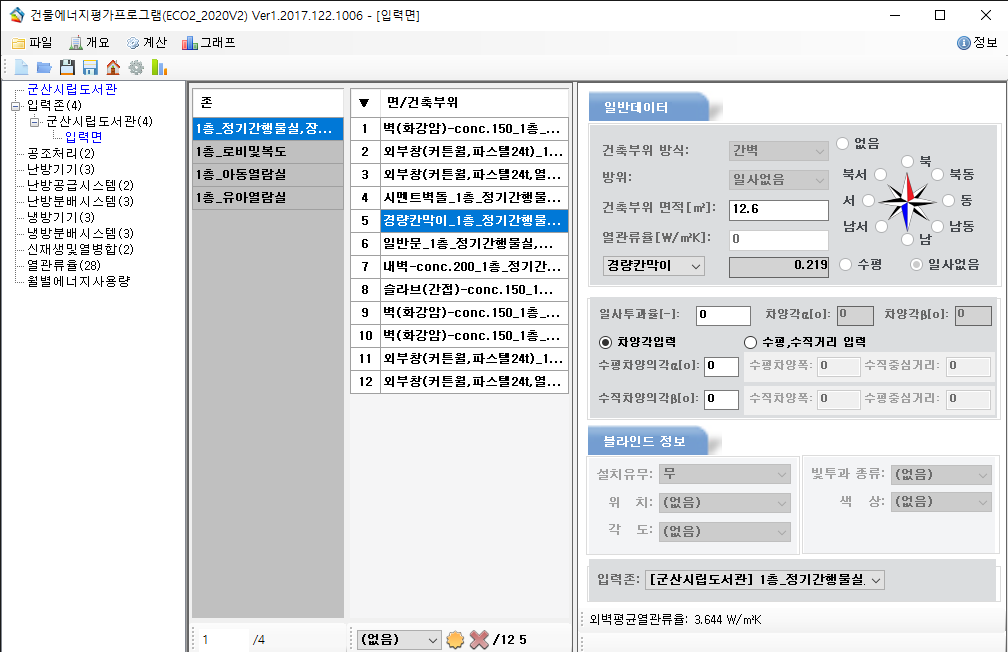
Task: Click the gear icon in toolbar
Action: [x=136, y=68]
